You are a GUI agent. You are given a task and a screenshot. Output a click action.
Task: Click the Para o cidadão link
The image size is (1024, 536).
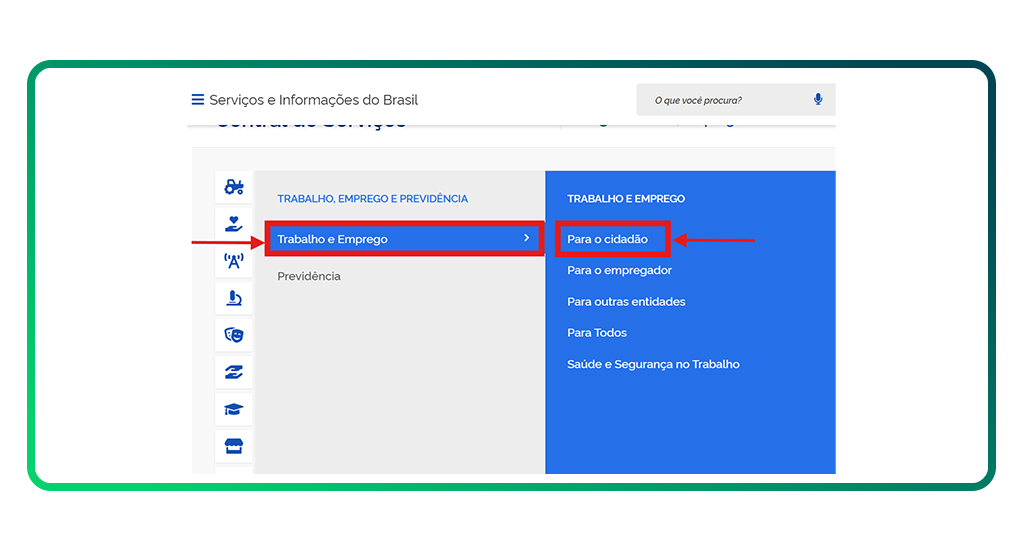[x=607, y=239]
